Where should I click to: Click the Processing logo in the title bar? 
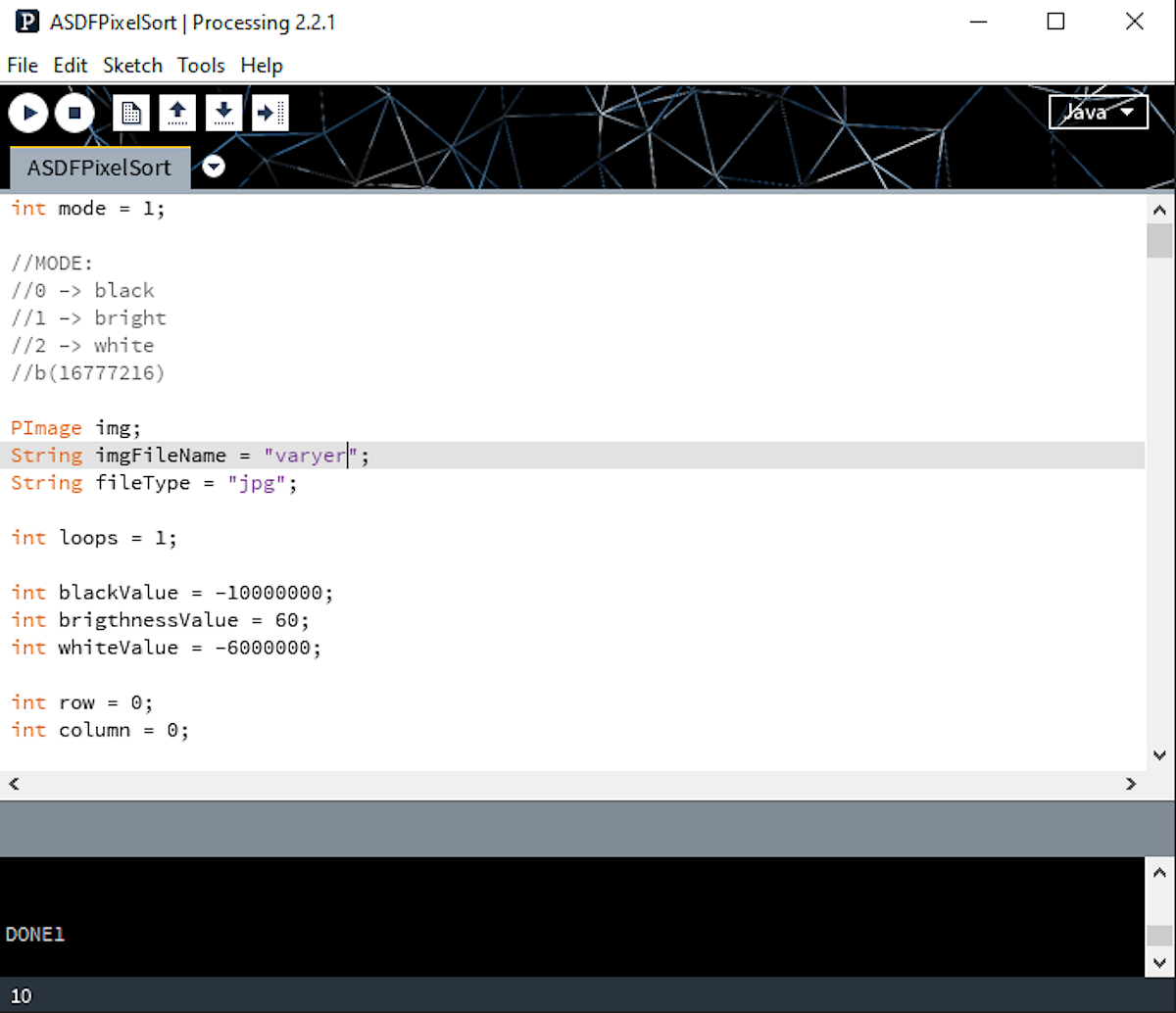tap(27, 22)
